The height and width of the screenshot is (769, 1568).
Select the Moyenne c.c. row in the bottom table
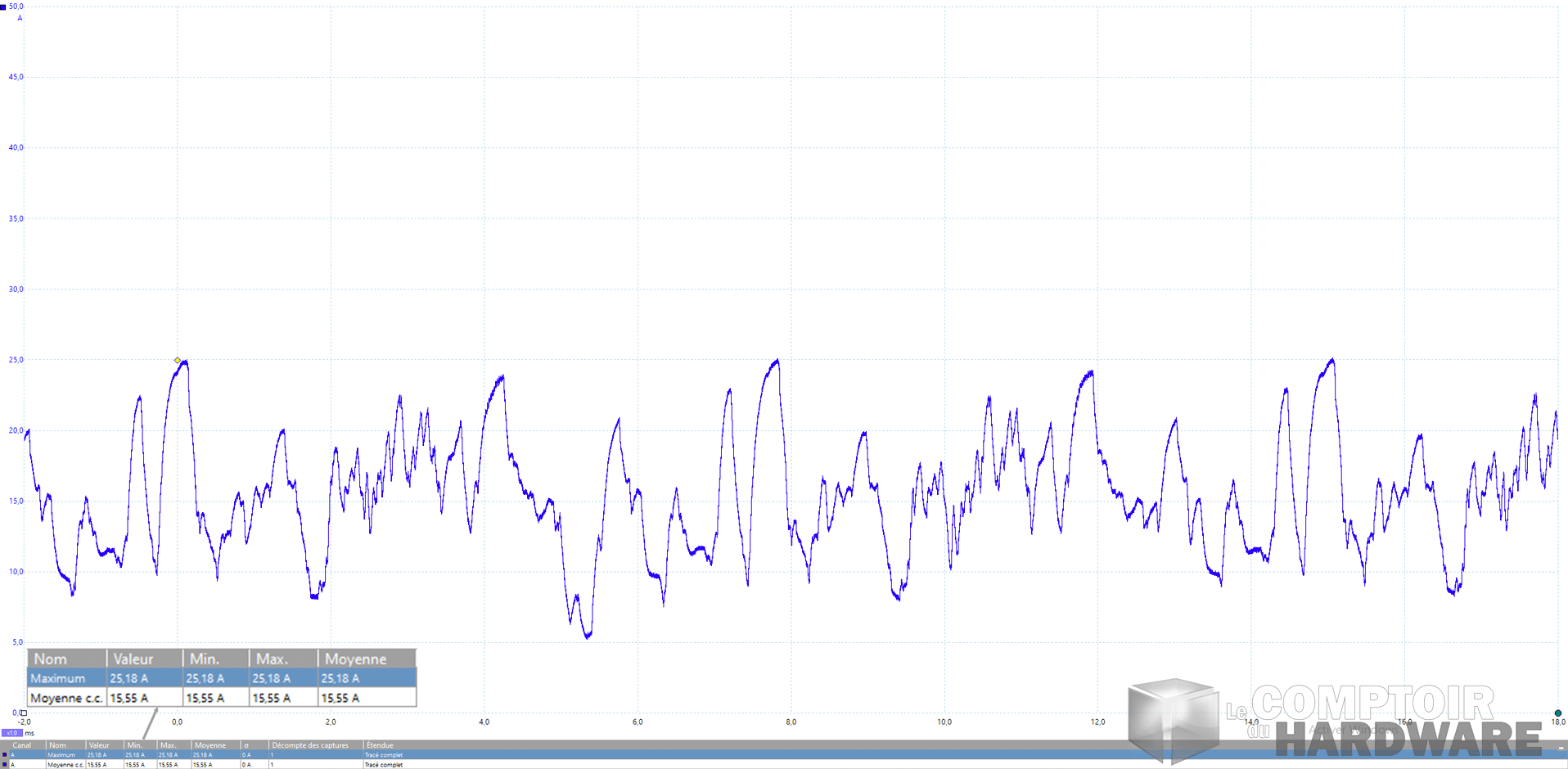[65, 765]
